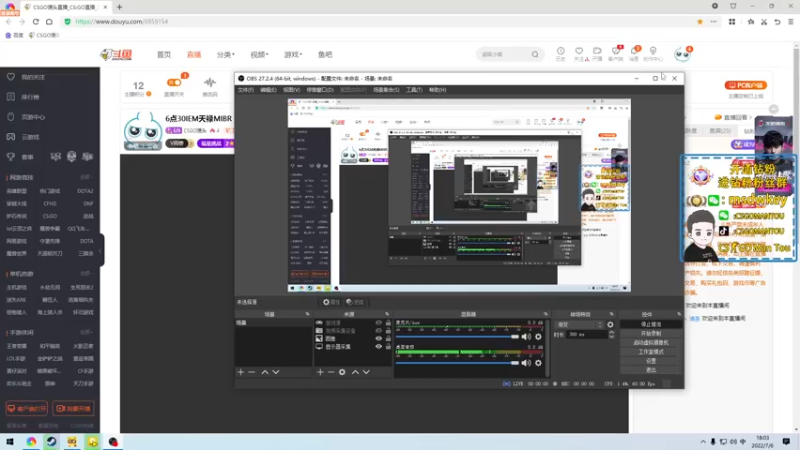This screenshot has width=800, height=450.
Task: Open OBS Tools menu
Action: pos(414,90)
